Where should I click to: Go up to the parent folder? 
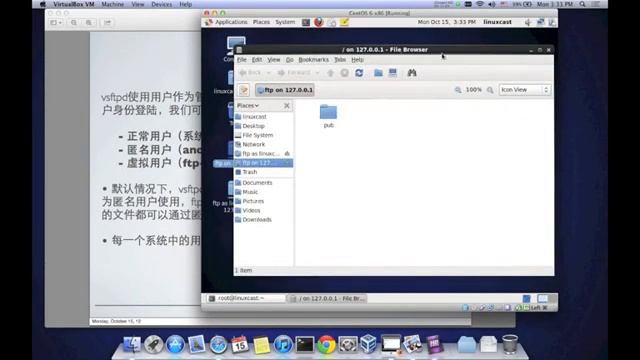click(331, 73)
